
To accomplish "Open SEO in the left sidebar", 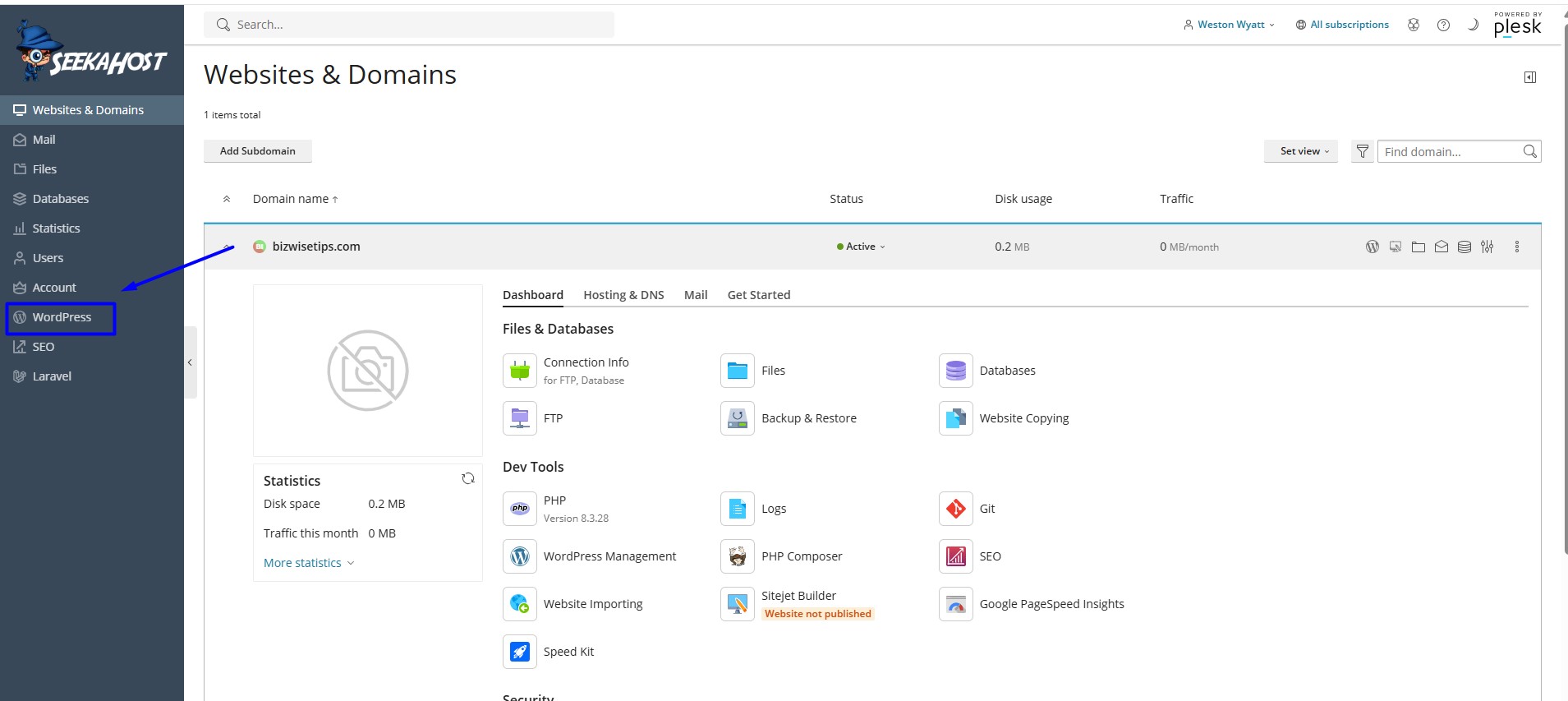I will point(92,347).
